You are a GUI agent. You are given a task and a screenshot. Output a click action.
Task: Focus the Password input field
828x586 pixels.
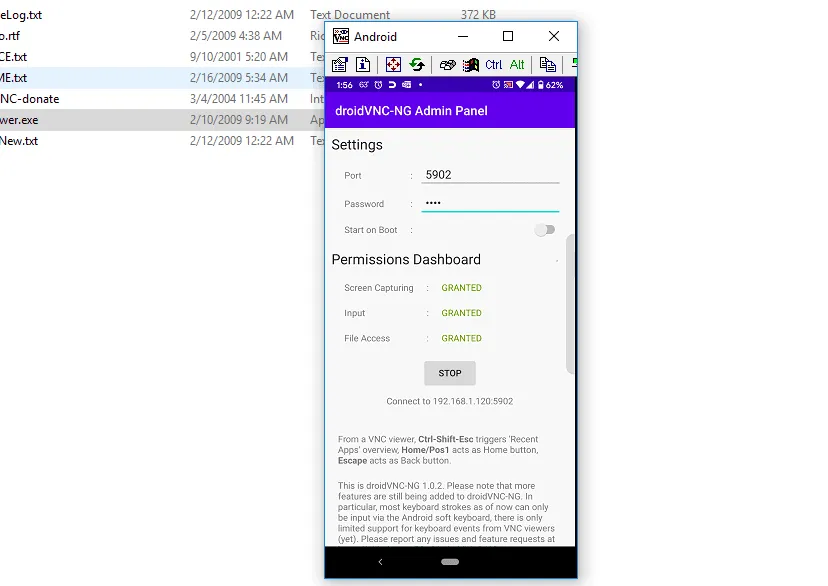click(490, 203)
